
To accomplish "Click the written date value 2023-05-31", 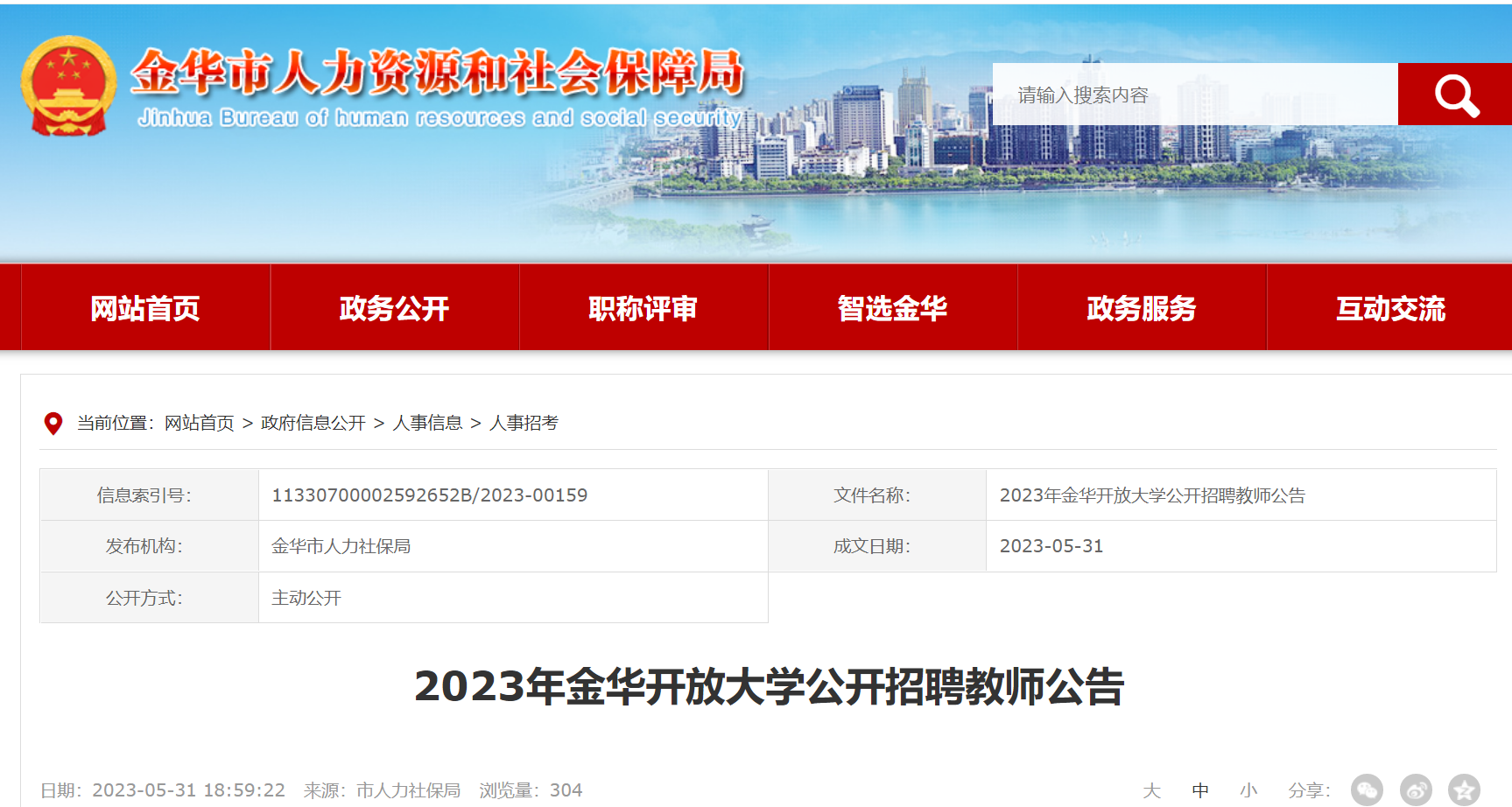I will (1051, 546).
